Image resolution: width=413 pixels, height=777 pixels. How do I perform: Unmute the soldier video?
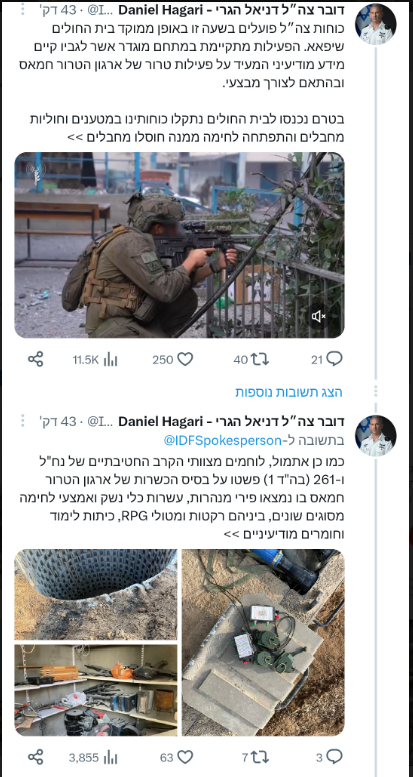tap(318, 315)
